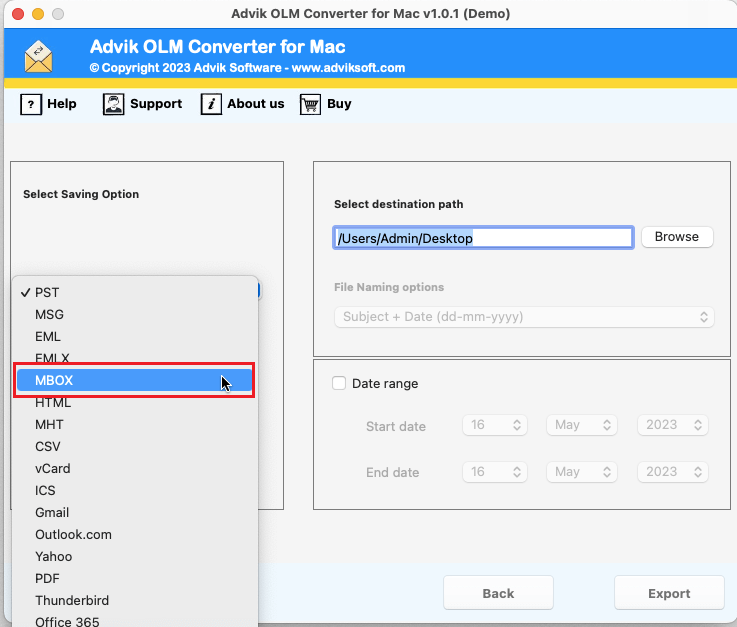This screenshot has height=627, width=737.
Task: Open About us label in toolbar
Action: pos(256,103)
